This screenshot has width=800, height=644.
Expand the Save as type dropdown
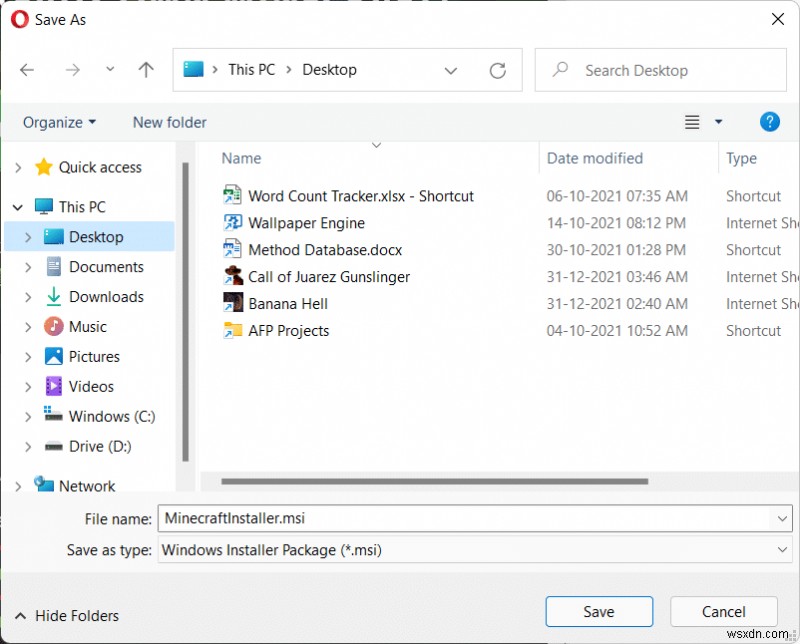coord(782,549)
